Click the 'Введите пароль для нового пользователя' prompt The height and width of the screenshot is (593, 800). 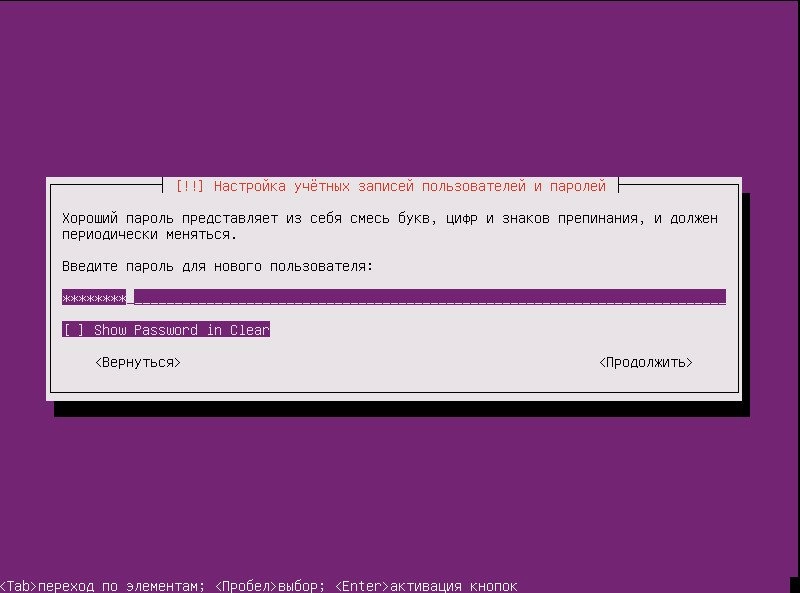pos(217,267)
